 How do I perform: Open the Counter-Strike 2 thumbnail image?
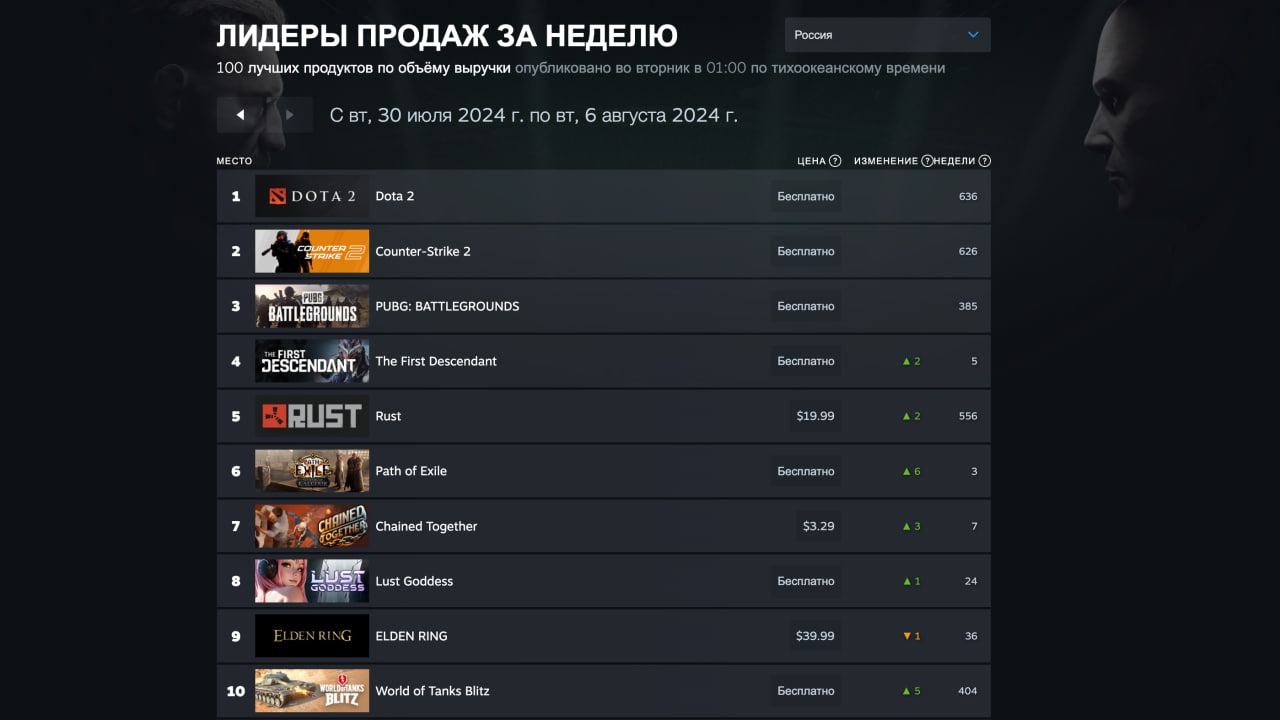[x=312, y=251]
